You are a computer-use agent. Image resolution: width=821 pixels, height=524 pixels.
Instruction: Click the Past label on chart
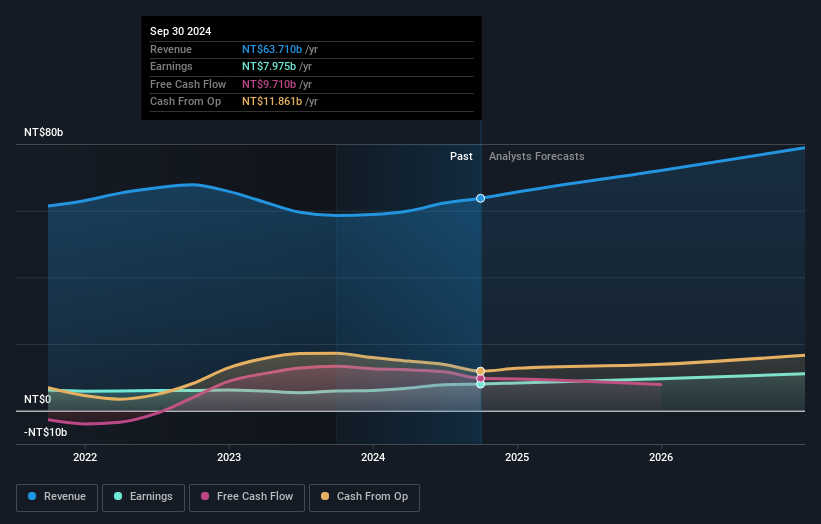click(x=461, y=156)
